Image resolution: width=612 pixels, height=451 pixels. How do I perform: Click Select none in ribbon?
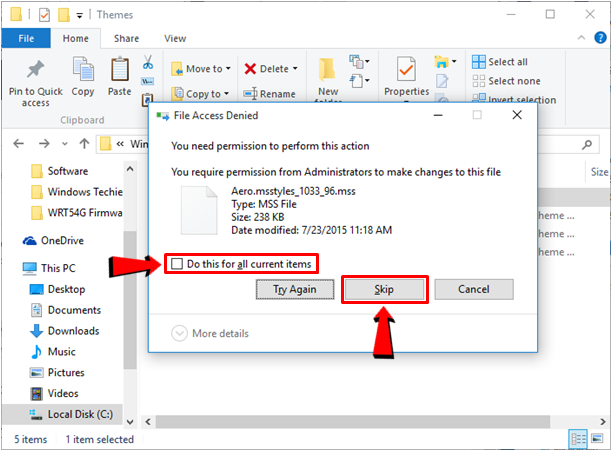click(506, 81)
